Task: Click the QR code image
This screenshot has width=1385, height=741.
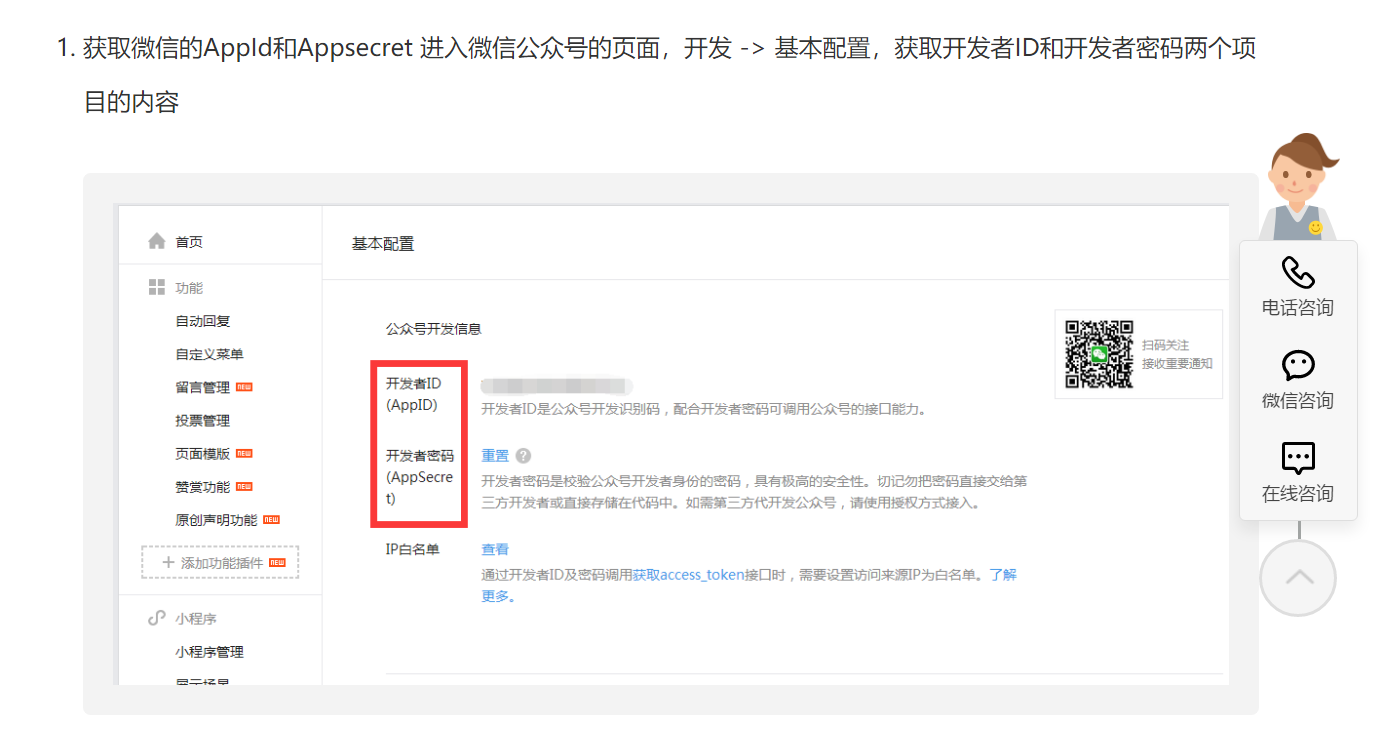Action: click(1099, 354)
